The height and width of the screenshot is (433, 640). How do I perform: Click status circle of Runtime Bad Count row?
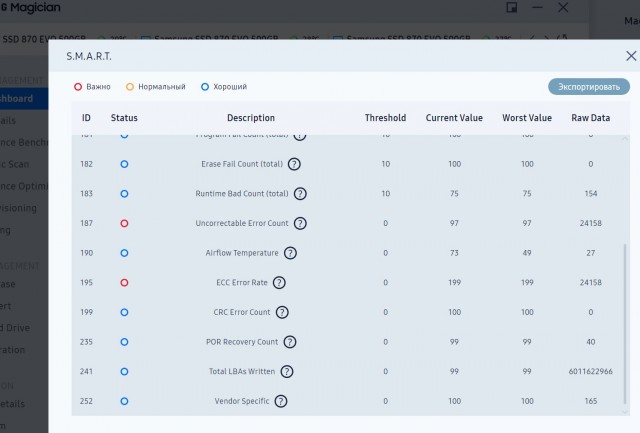[x=124, y=194]
